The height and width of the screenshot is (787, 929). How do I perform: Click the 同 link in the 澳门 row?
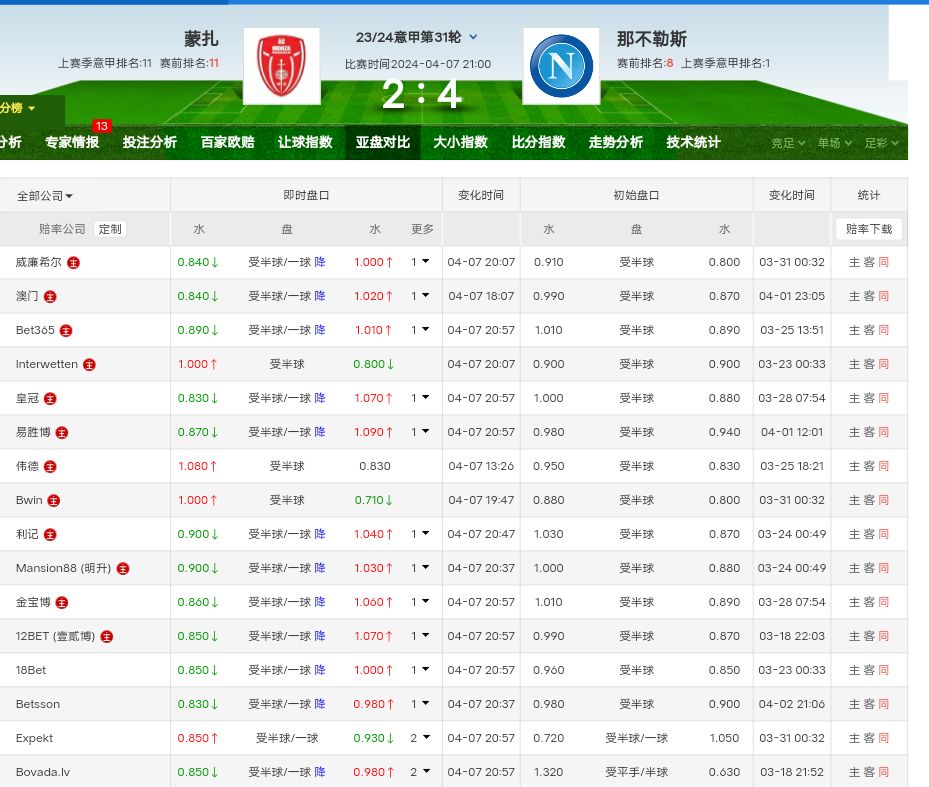point(883,297)
